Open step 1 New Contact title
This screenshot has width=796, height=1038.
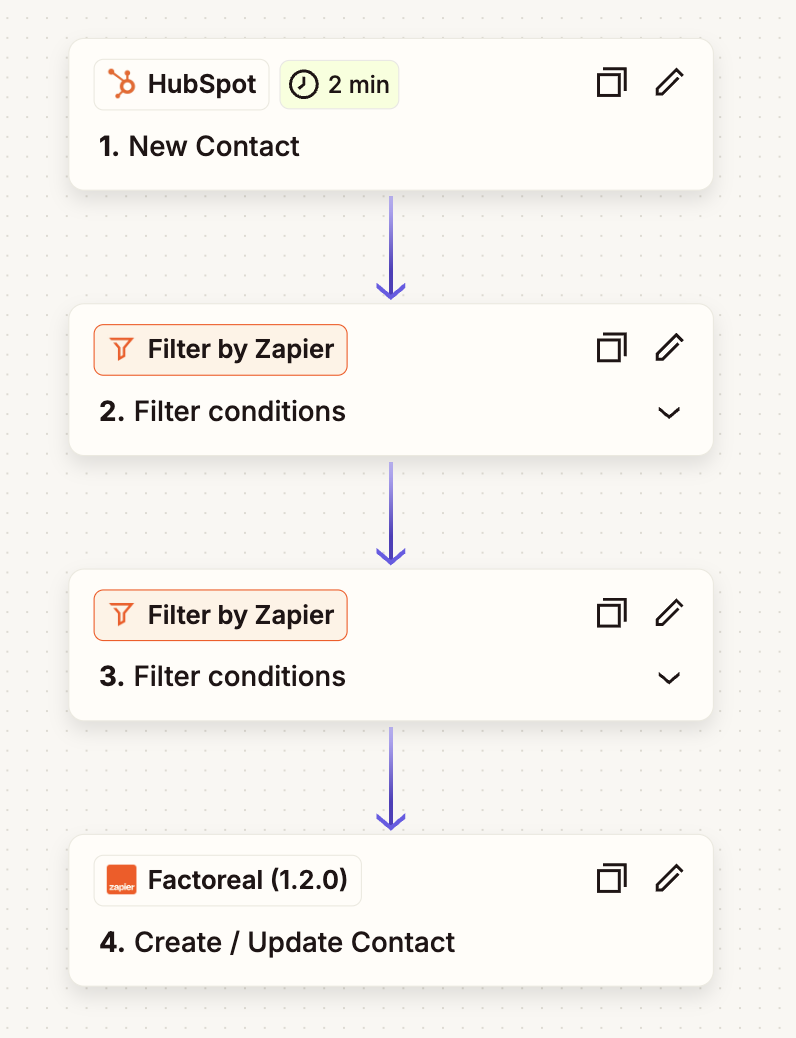pos(200,146)
